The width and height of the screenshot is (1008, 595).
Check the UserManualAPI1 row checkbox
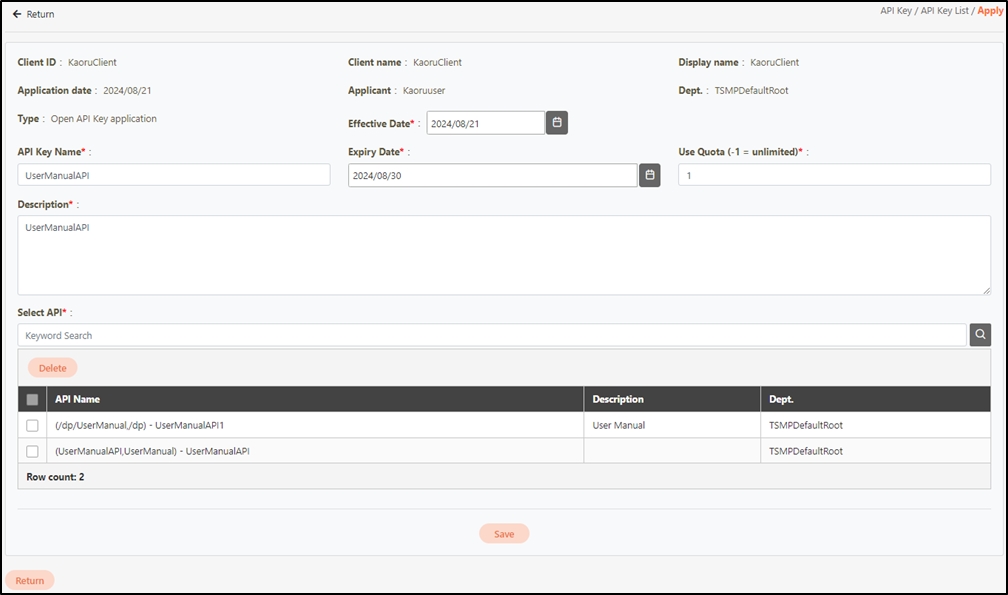point(32,425)
